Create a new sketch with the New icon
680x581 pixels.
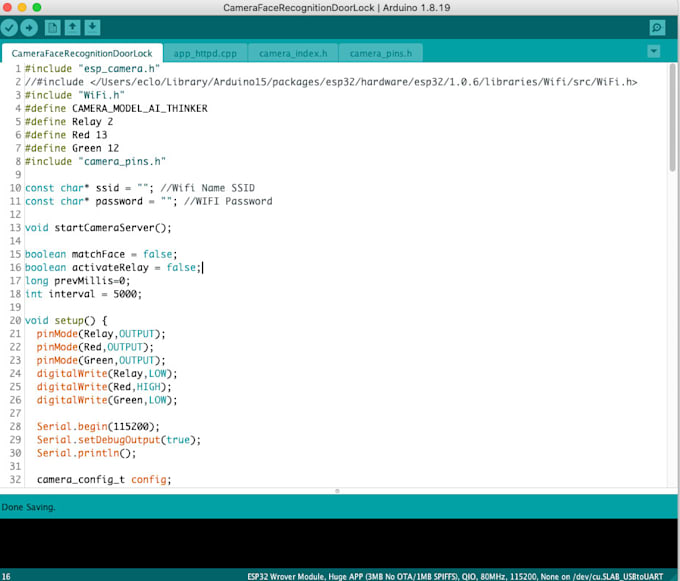coord(52,28)
